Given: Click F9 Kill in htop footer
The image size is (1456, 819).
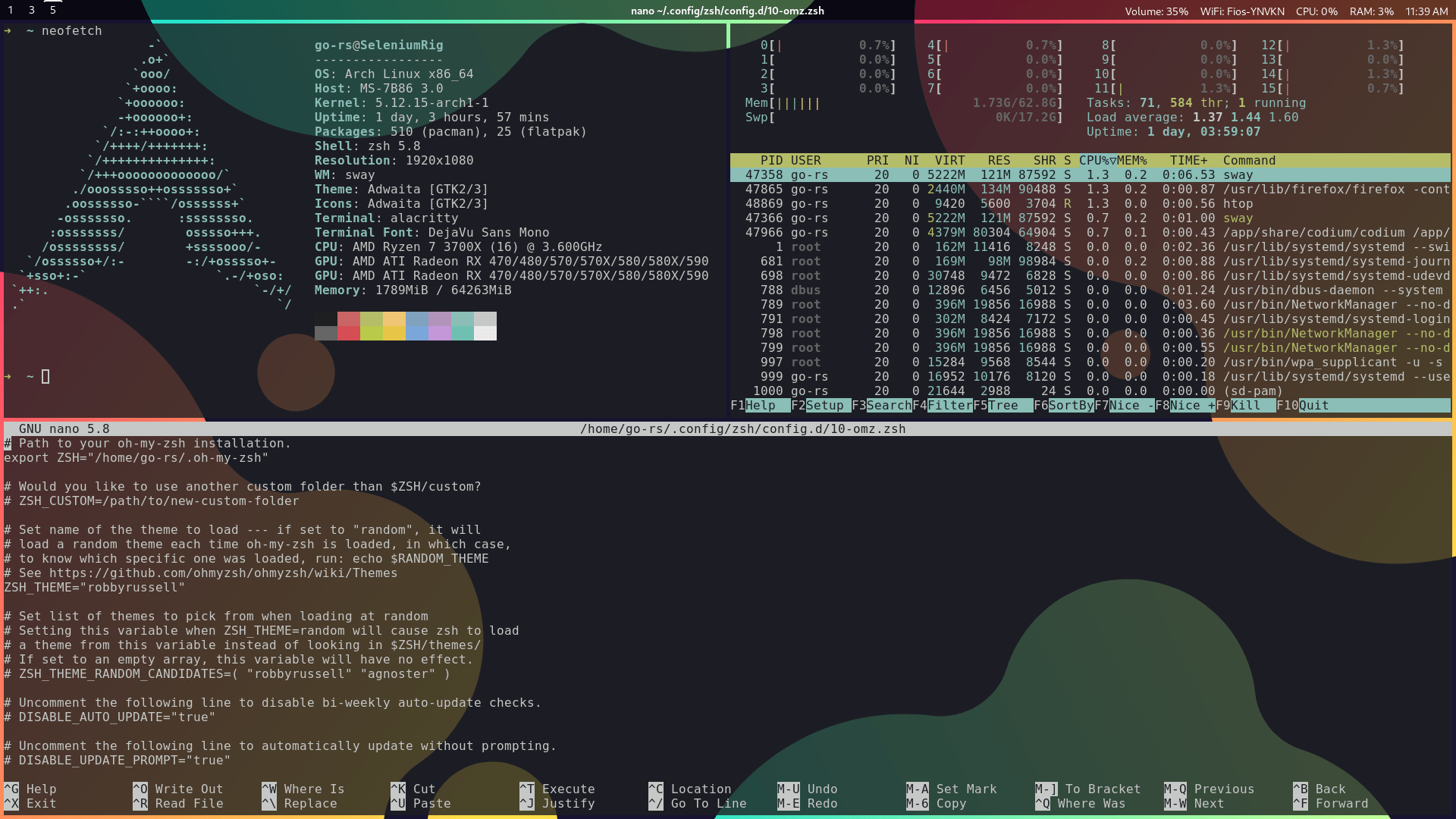Looking at the screenshot, I should 1245,406.
